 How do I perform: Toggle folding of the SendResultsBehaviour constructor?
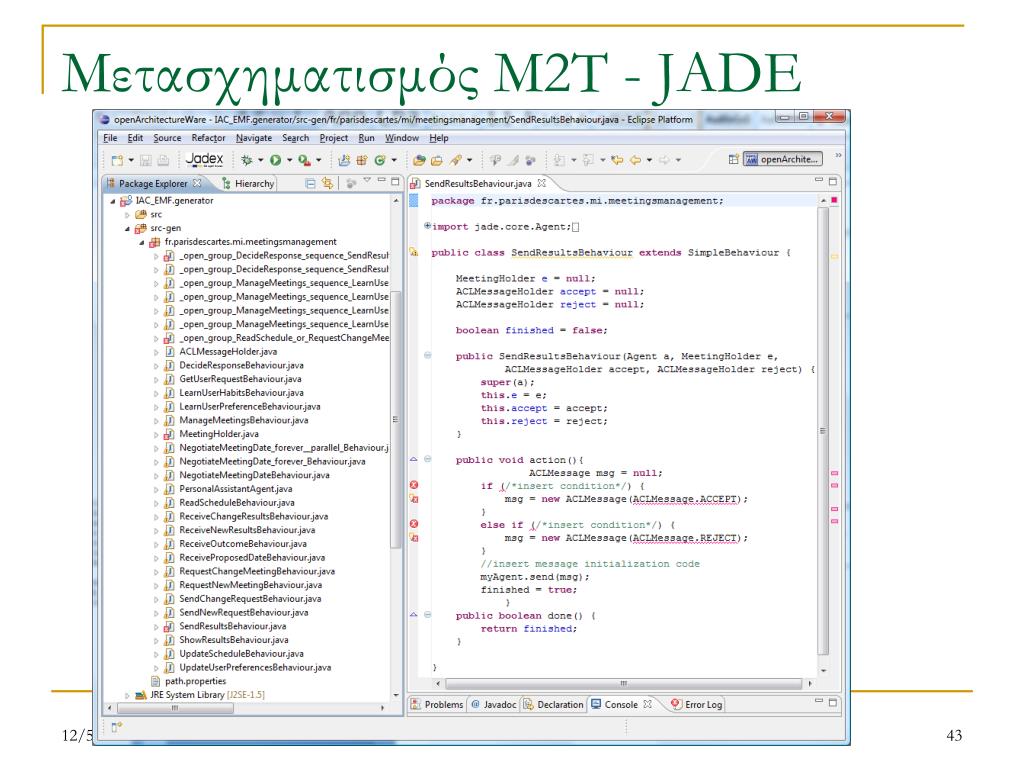[428, 356]
